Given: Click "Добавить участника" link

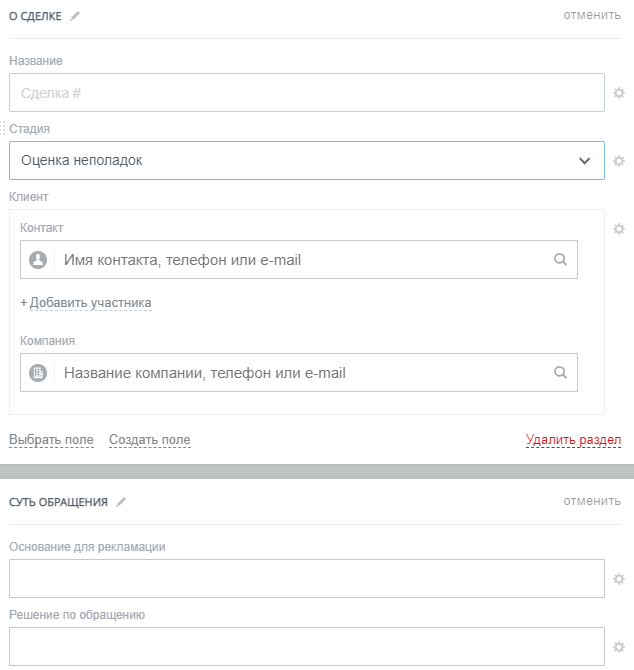Looking at the screenshot, I should point(90,302).
